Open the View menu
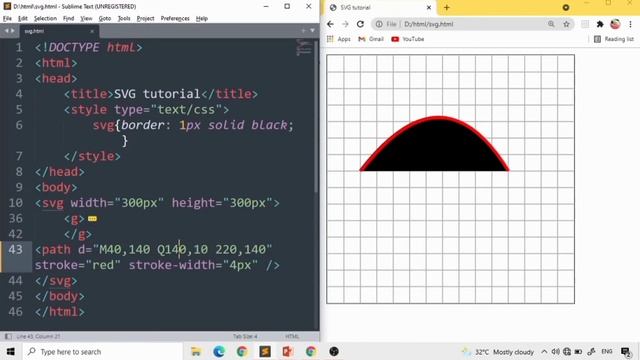640x360 pixels. 86,18
